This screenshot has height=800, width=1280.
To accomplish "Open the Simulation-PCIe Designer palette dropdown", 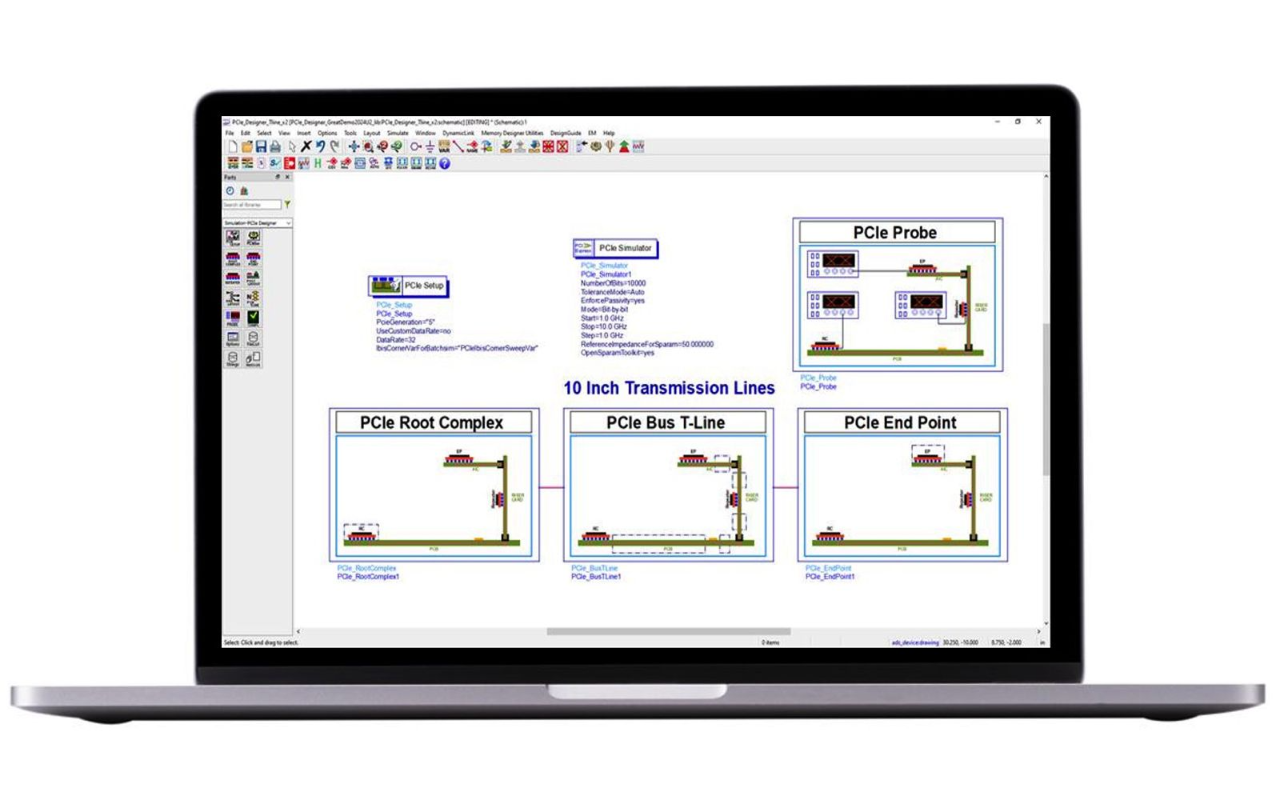I will 257,223.
